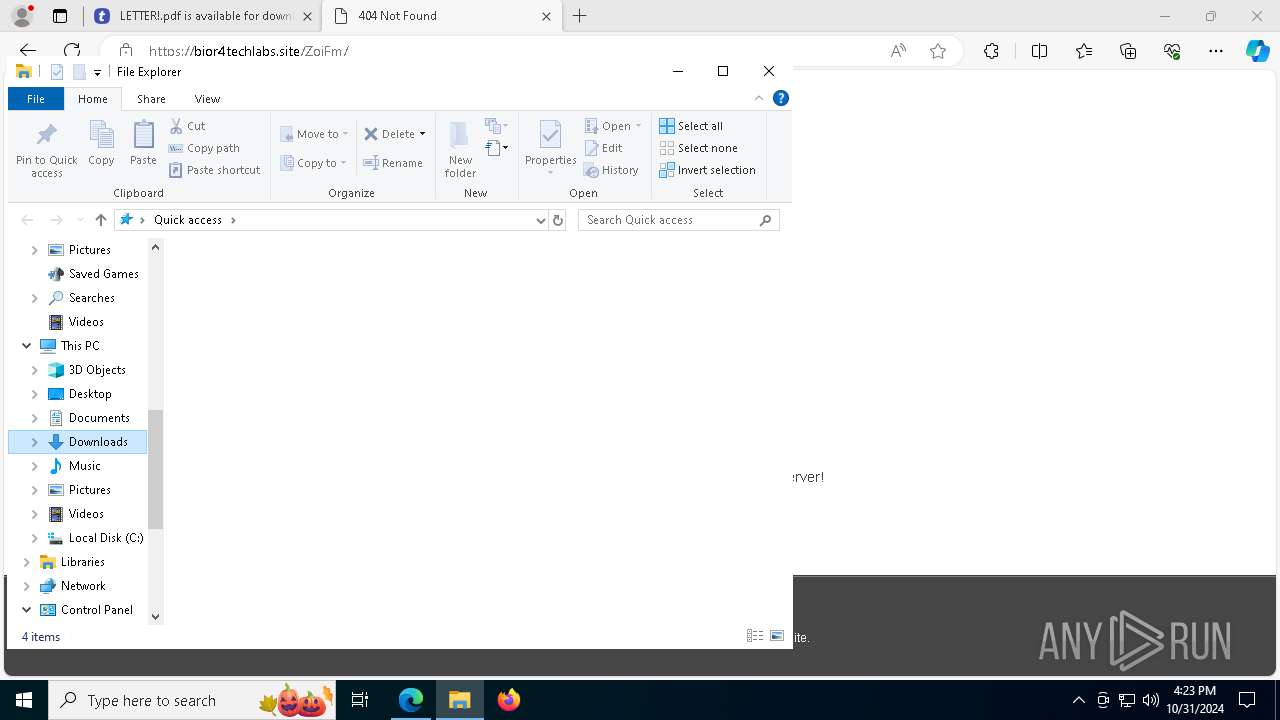This screenshot has height=720, width=1280.
Task: Expand the Downloads tree node
Action: 35,442
